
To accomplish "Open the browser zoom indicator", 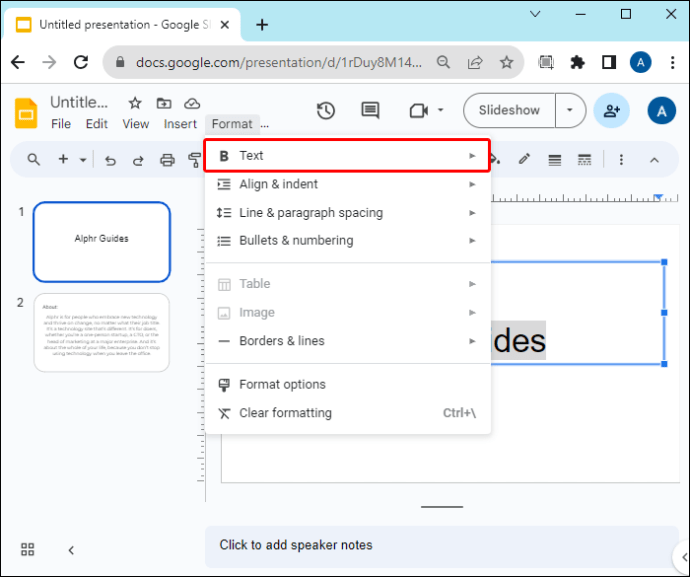I will (x=444, y=62).
